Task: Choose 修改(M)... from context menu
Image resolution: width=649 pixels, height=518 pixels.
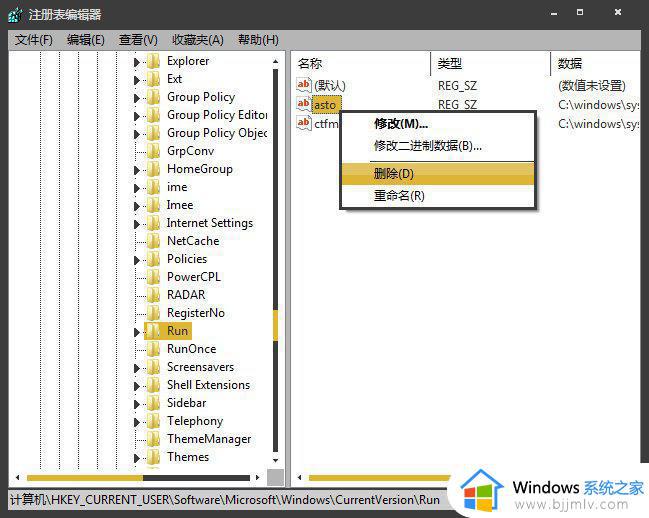Action: coord(438,124)
